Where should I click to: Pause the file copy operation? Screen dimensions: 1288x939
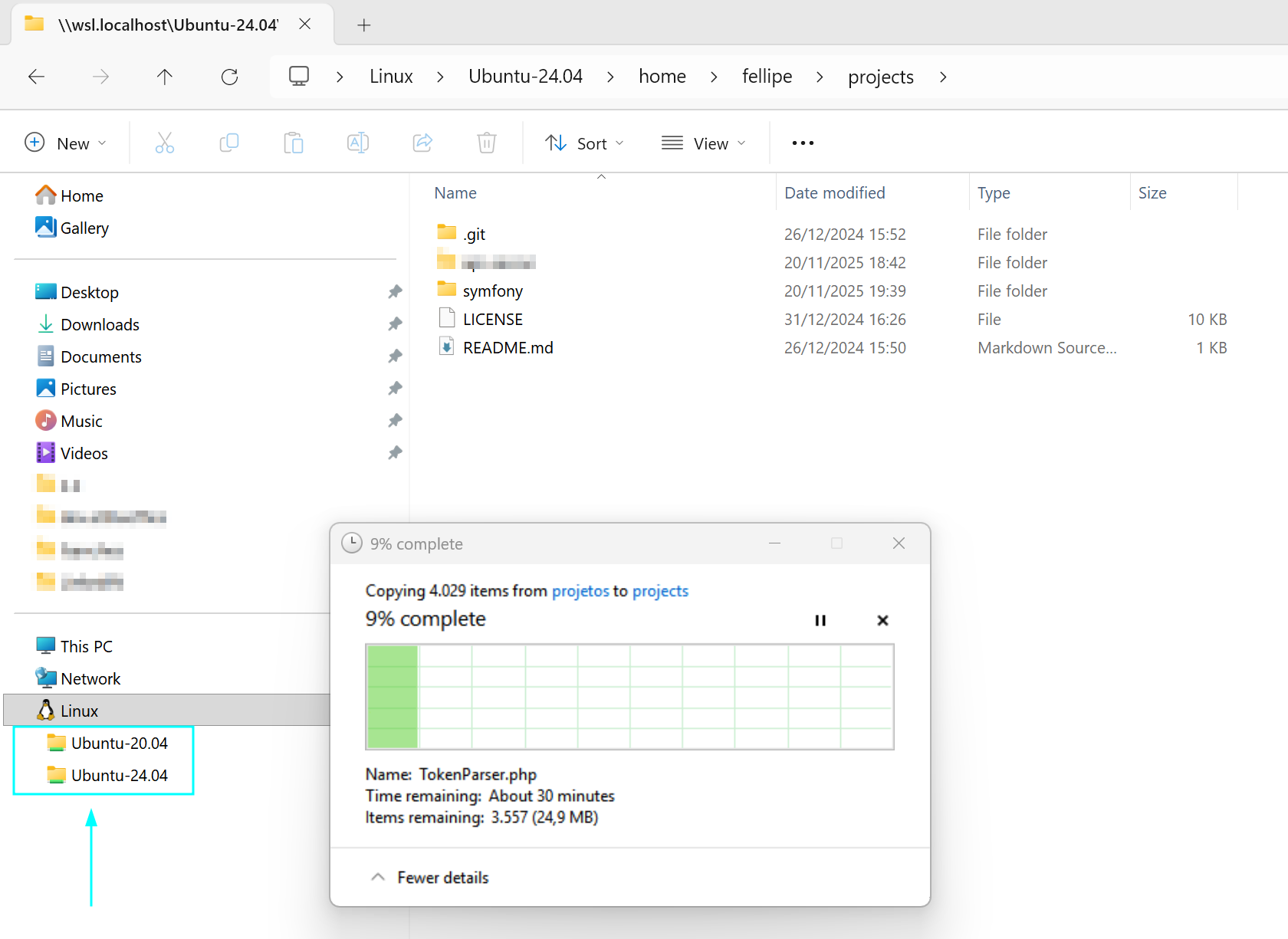(820, 620)
